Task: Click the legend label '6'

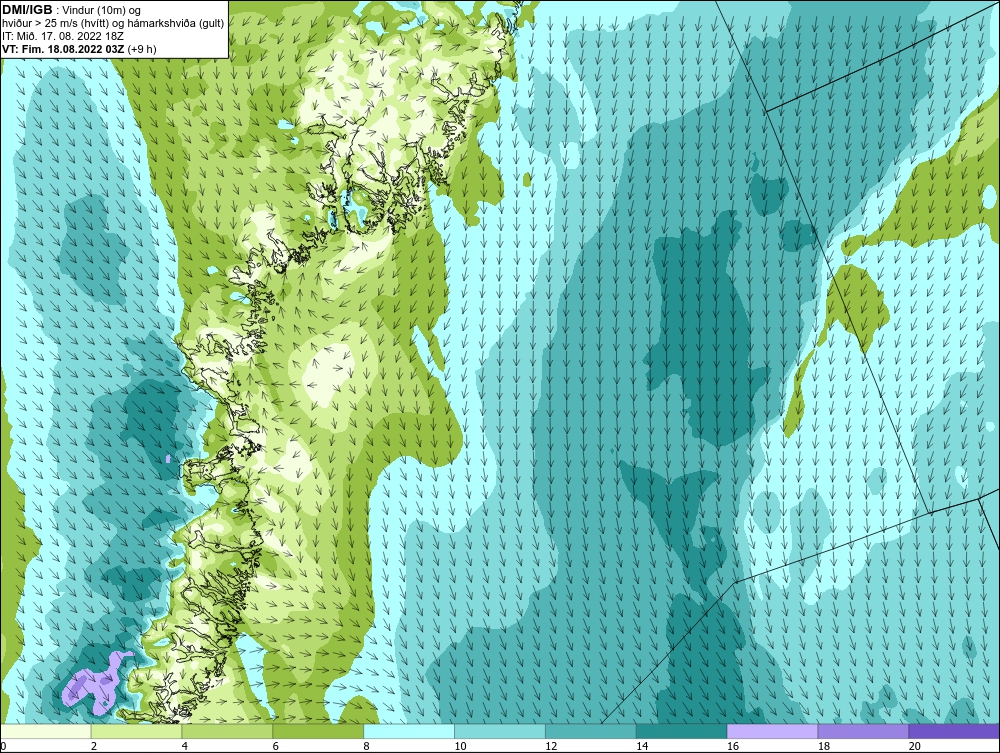Action: [276, 746]
